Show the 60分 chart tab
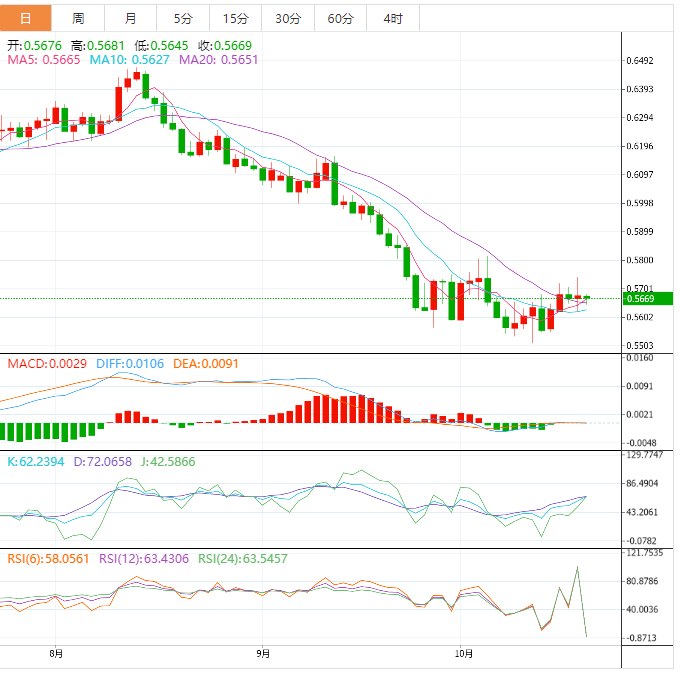680x675 pixels. point(340,19)
